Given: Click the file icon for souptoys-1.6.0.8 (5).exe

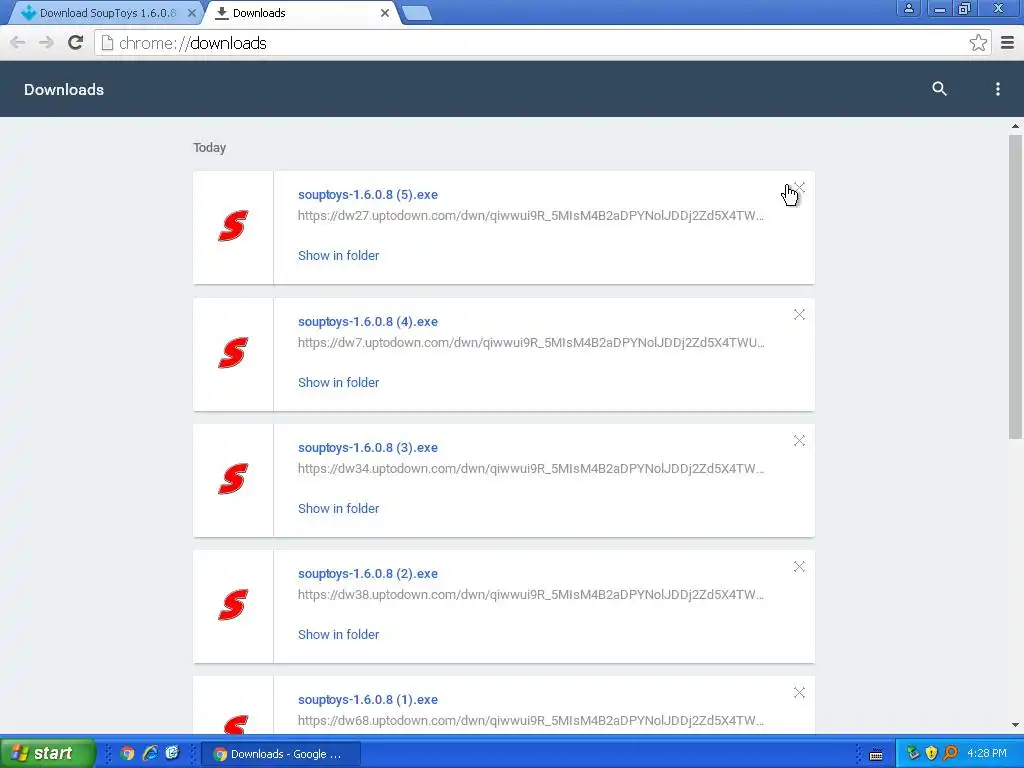Looking at the screenshot, I should pos(233,226).
